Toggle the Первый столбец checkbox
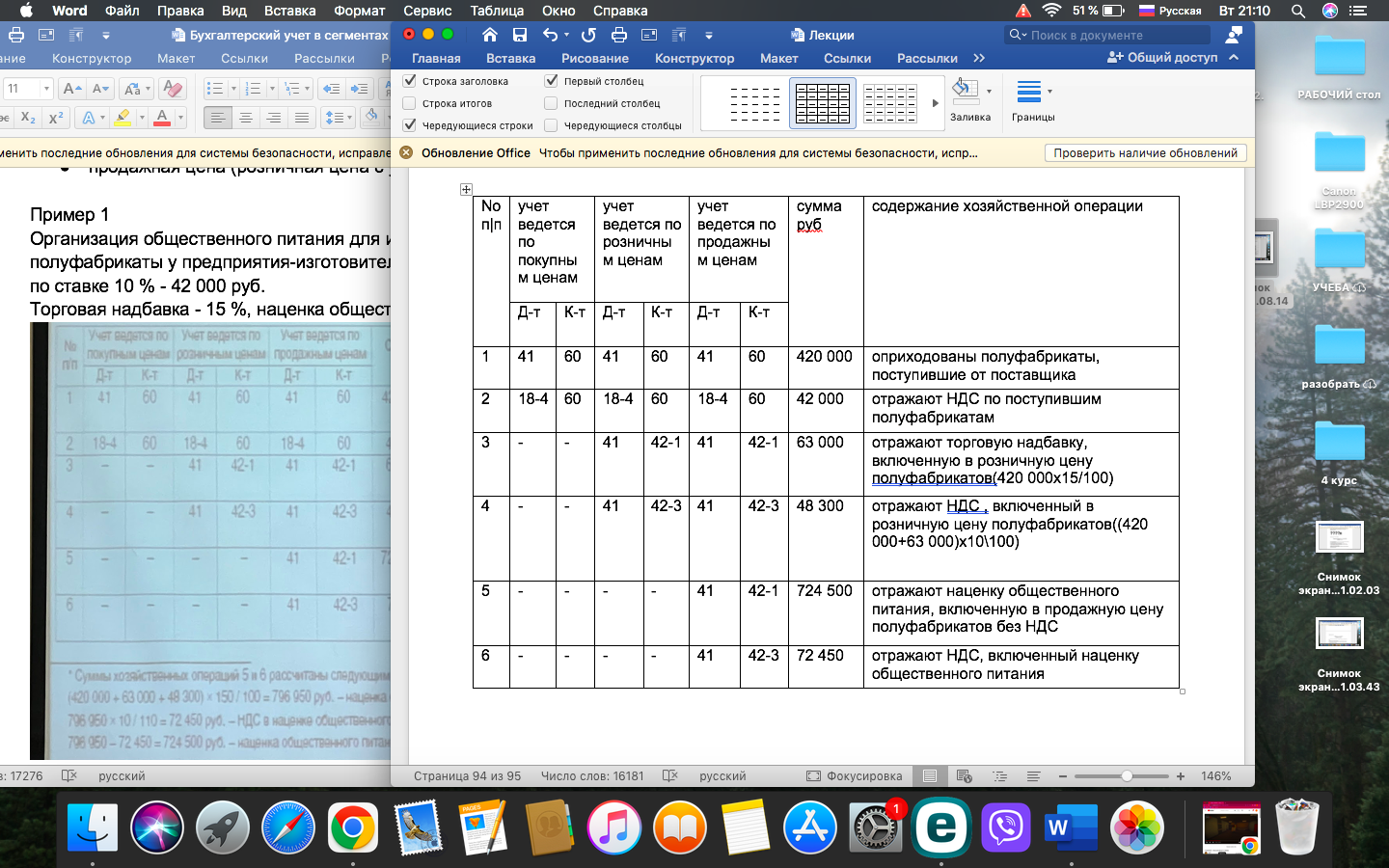1389x868 pixels. pyautogui.click(x=552, y=81)
